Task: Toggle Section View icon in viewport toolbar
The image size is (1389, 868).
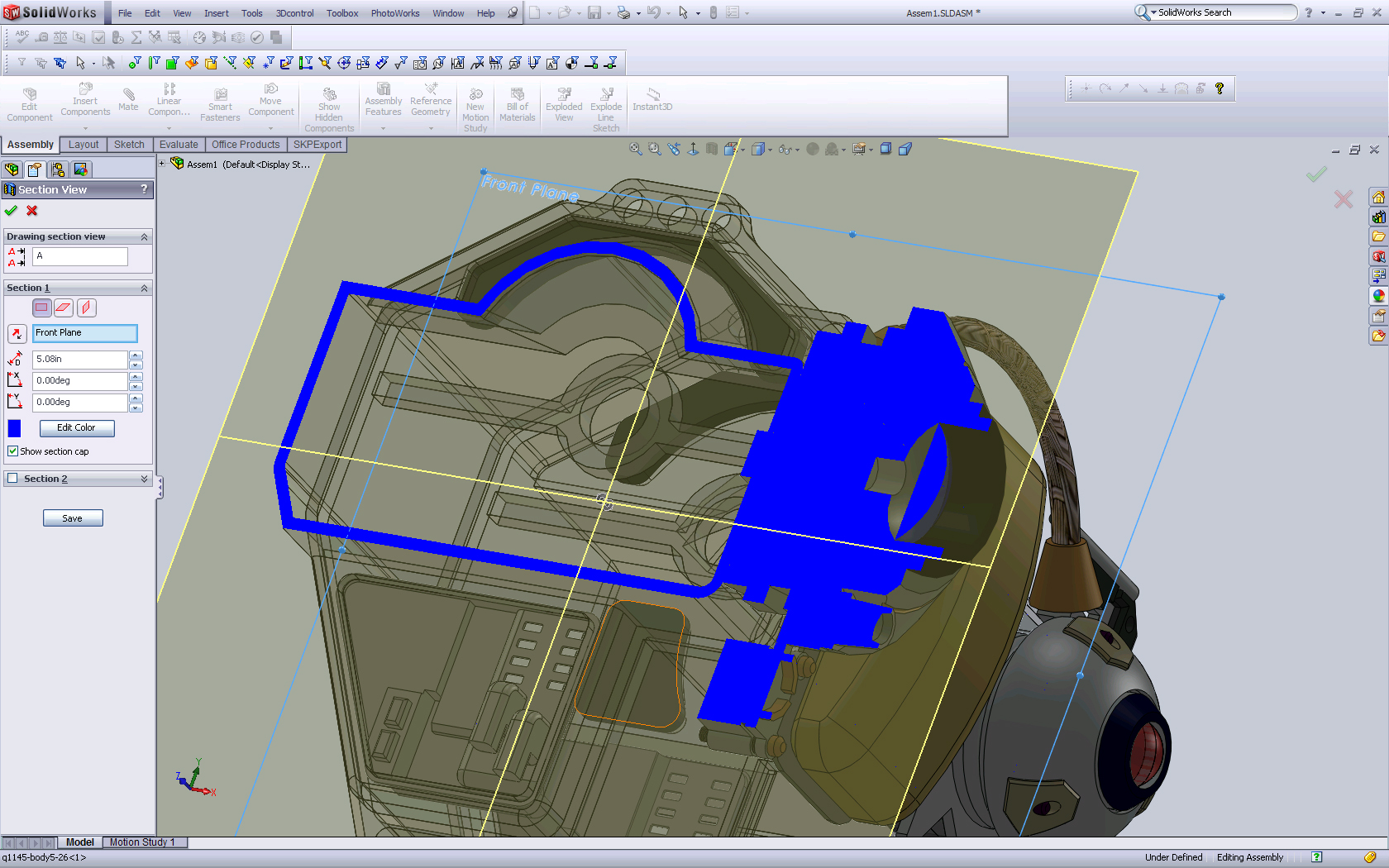Action: [x=712, y=149]
